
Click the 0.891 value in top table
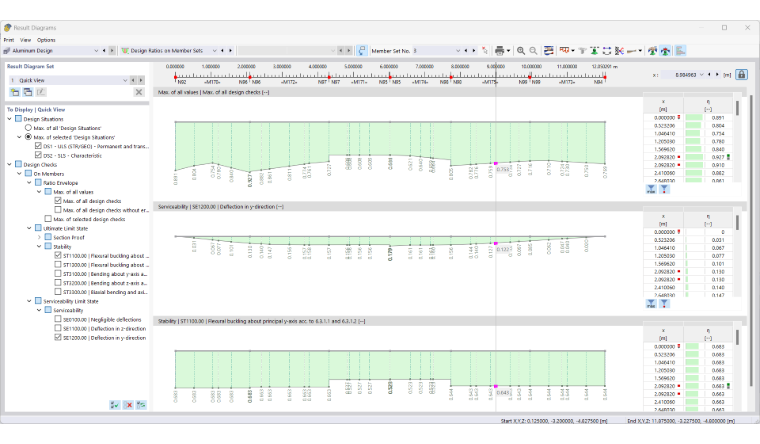point(718,117)
